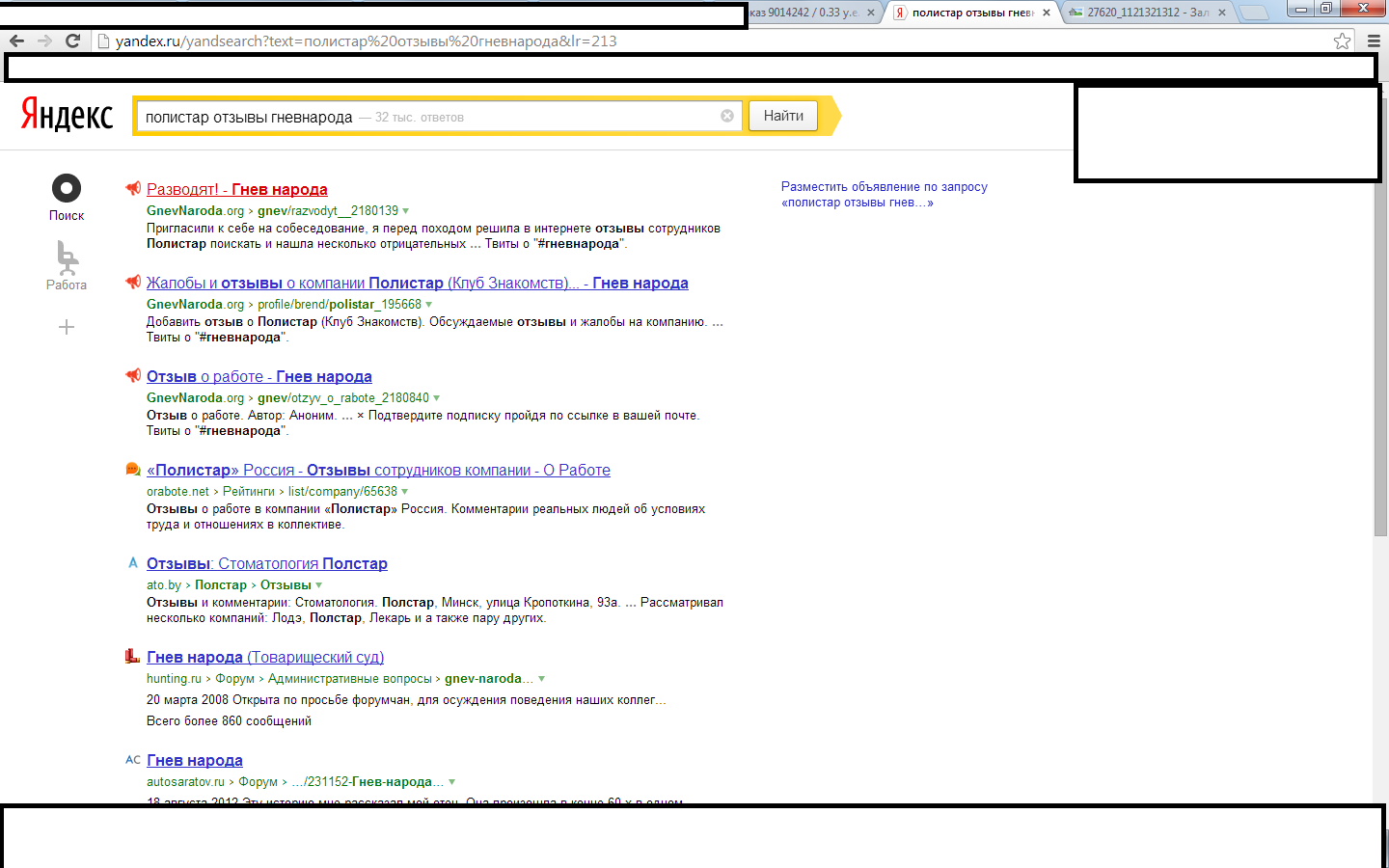Viewport: 1389px width, 868px height.
Task: Click the Найти search button
Action: pyautogui.click(x=783, y=116)
